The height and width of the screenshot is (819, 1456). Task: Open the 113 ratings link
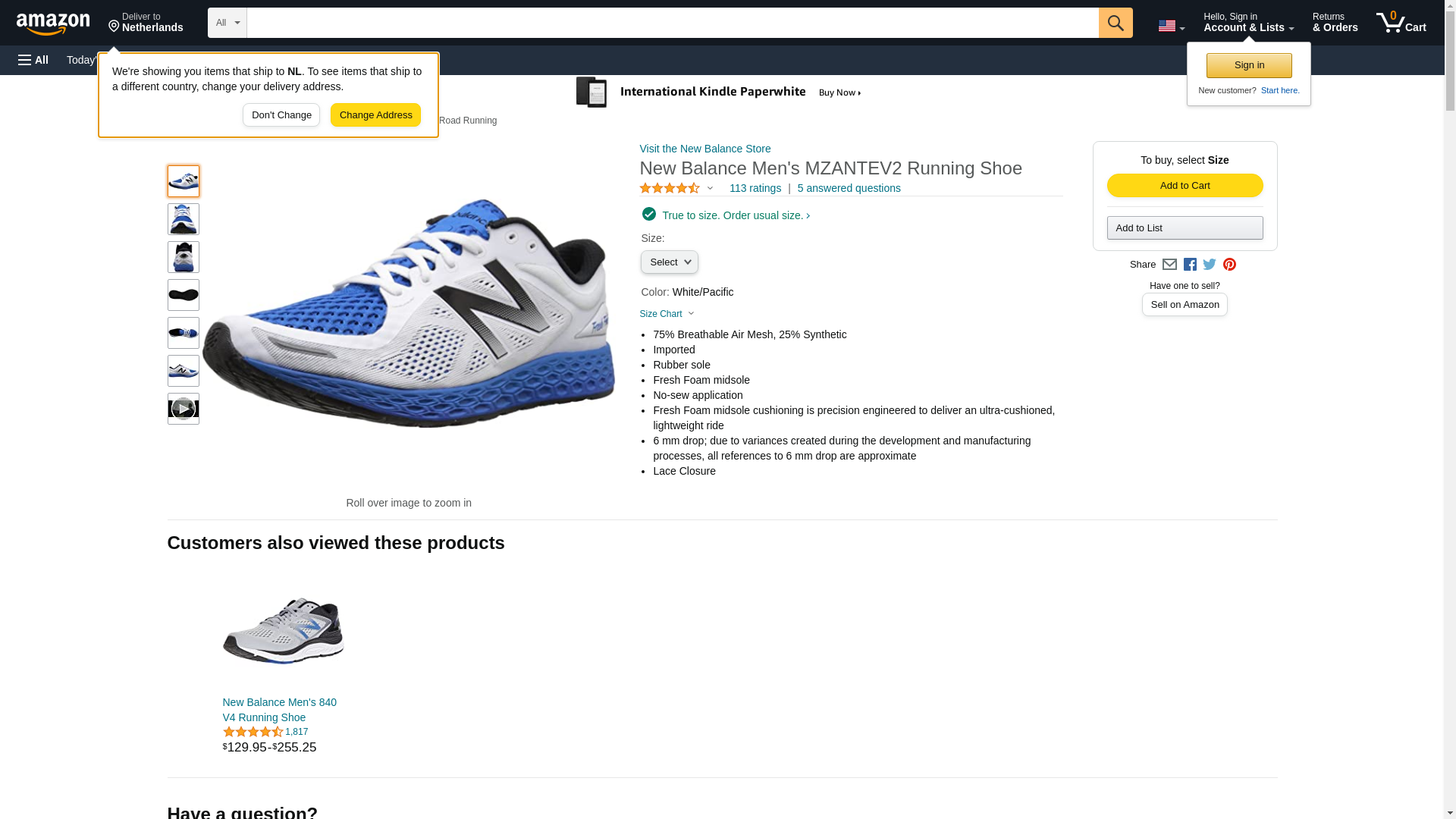tap(755, 188)
